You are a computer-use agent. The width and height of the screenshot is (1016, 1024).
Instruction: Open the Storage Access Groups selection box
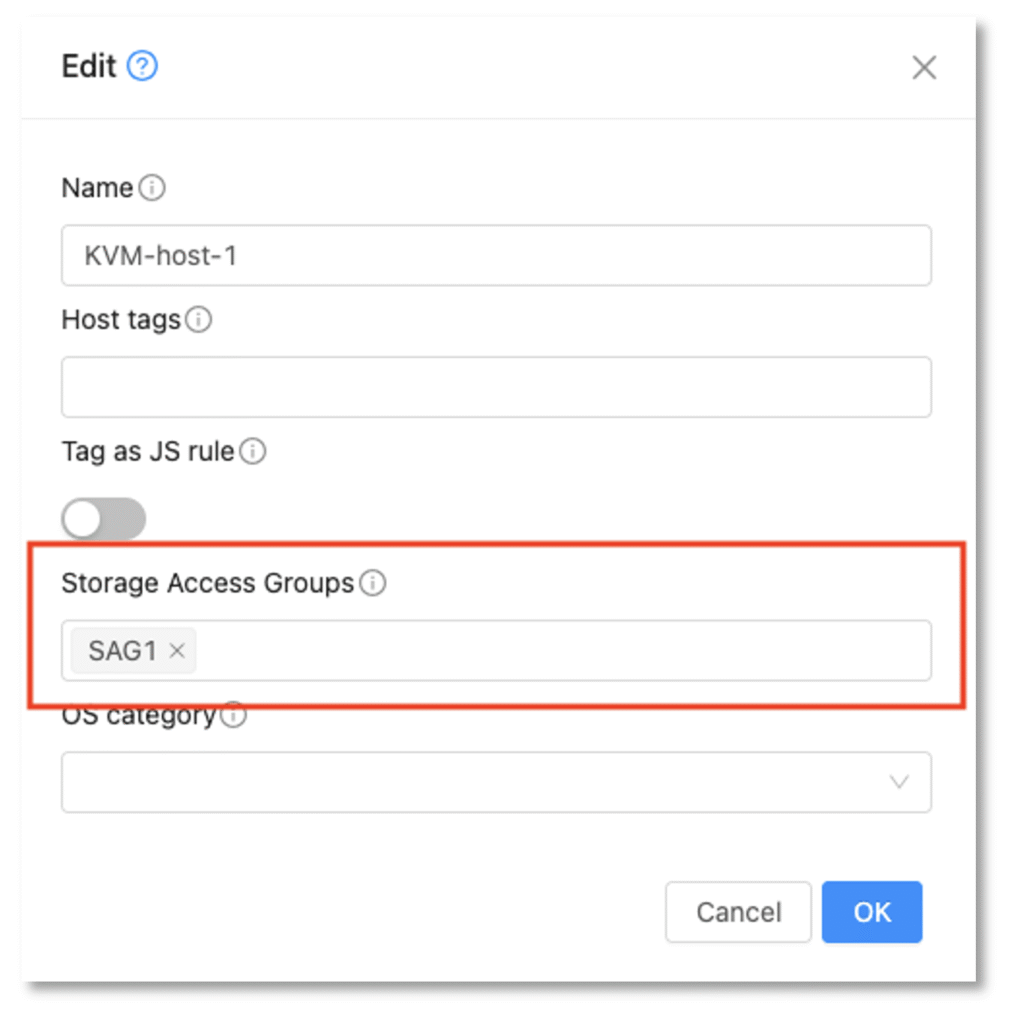[560, 651]
